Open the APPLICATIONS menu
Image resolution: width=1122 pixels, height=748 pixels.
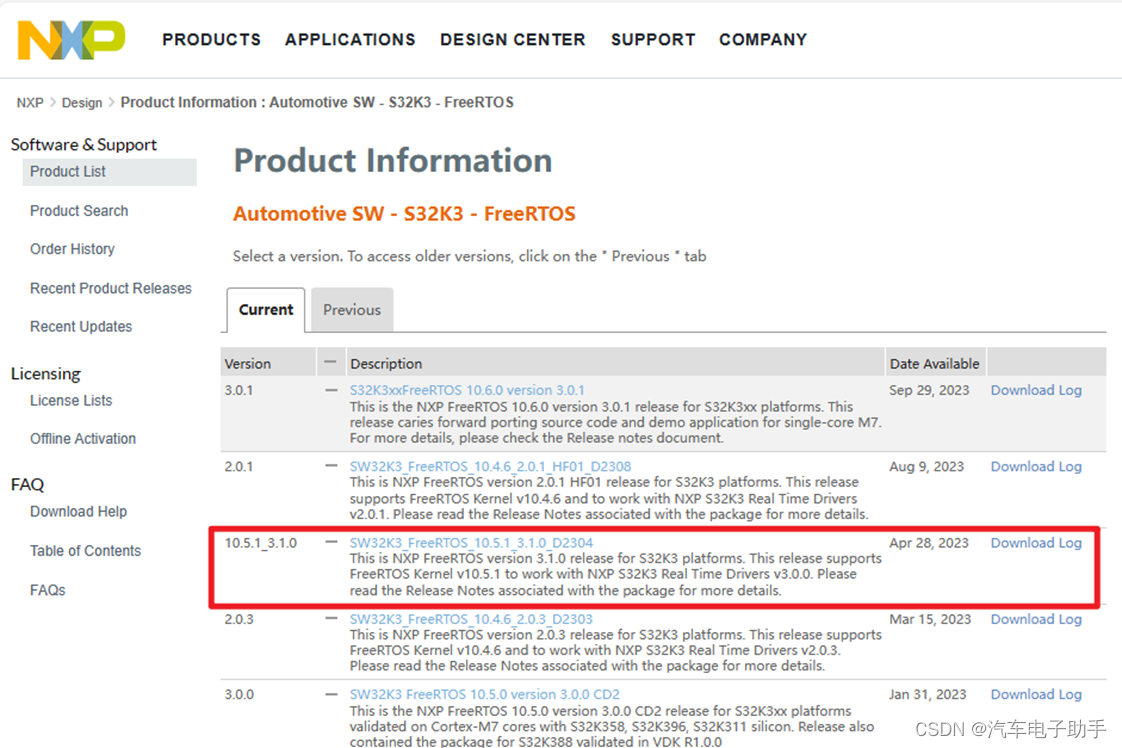[350, 40]
